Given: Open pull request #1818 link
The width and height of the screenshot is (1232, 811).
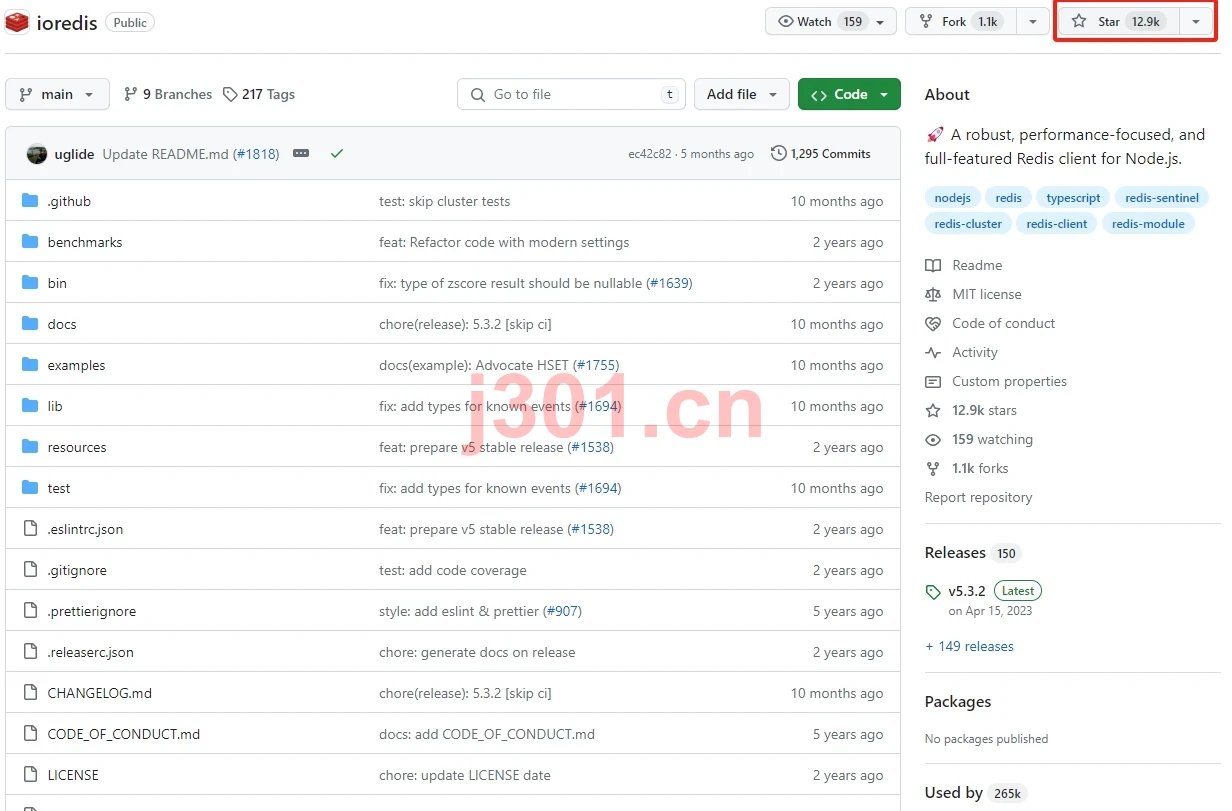Looking at the screenshot, I should (x=256, y=154).
